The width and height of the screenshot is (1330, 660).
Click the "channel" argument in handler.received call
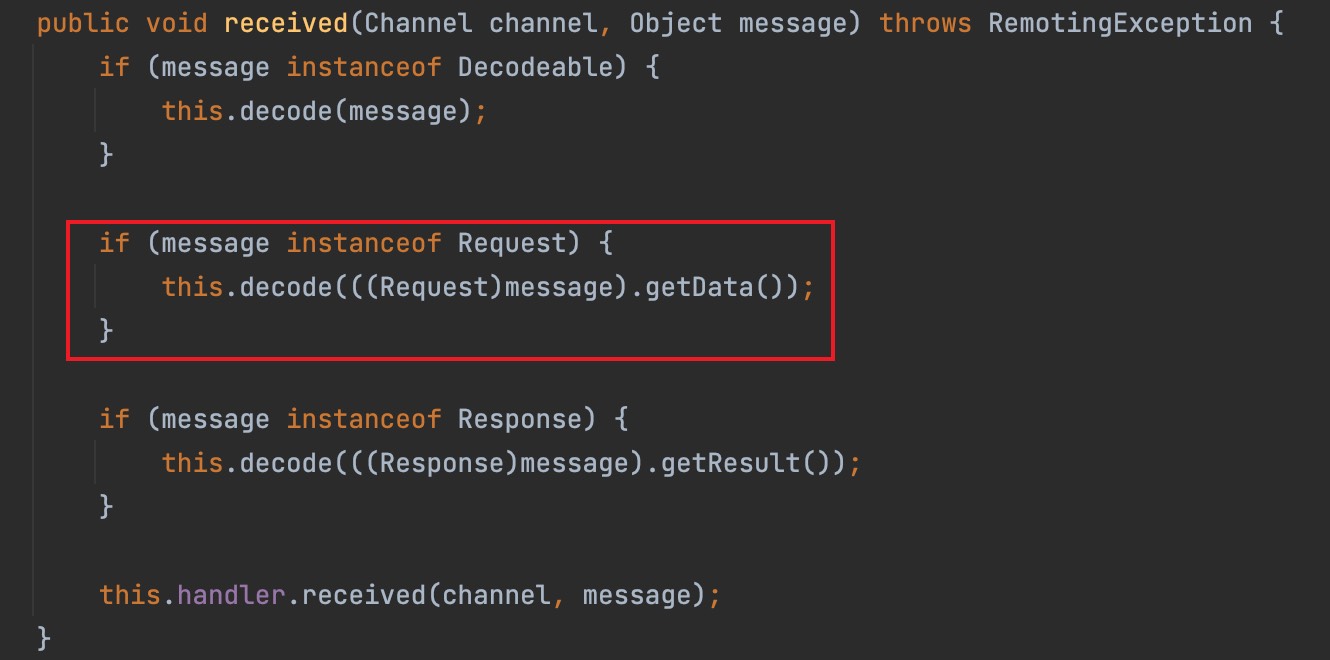[x=496, y=595]
